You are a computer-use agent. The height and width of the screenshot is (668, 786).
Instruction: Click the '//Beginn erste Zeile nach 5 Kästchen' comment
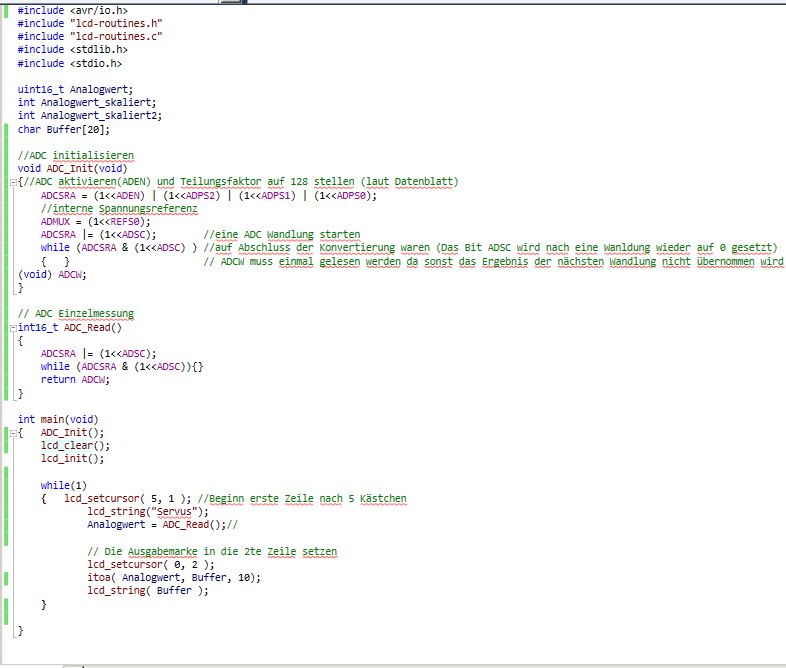[302, 499]
